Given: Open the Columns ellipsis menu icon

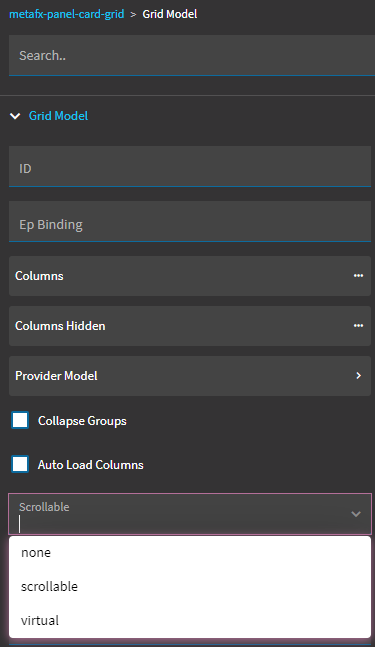Looking at the screenshot, I should click(358, 276).
